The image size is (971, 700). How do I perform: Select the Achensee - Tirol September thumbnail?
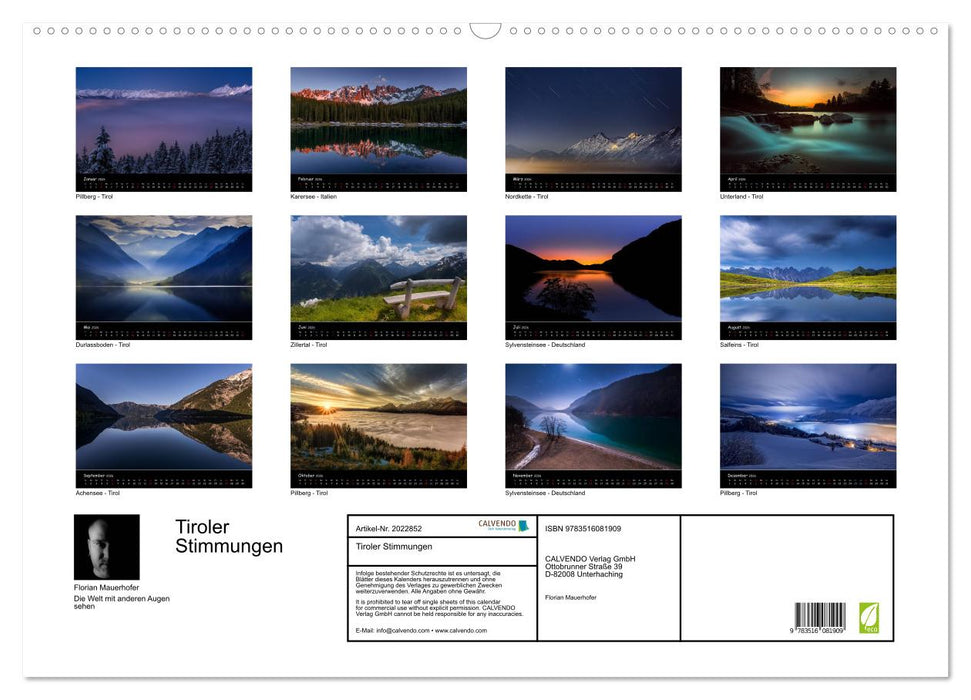(x=163, y=425)
